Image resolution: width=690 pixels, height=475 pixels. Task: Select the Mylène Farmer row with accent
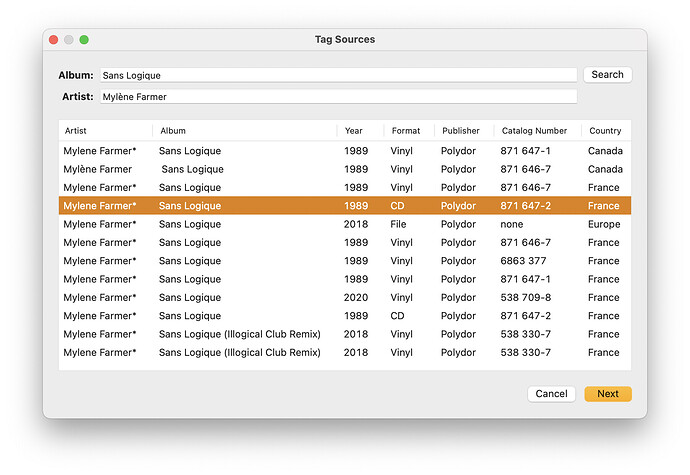345,169
